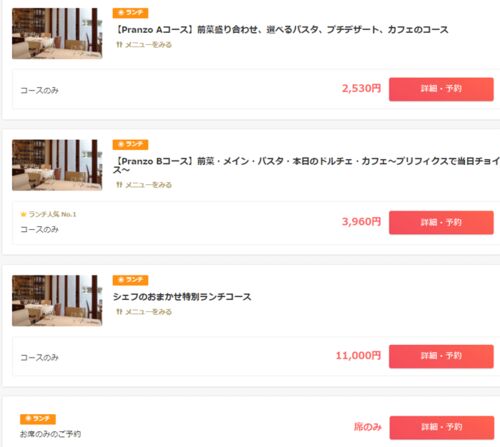The height and width of the screenshot is (447, 500).
Task: Open the Pranzo A course restaurant thumbnail
Action: (57, 33)
